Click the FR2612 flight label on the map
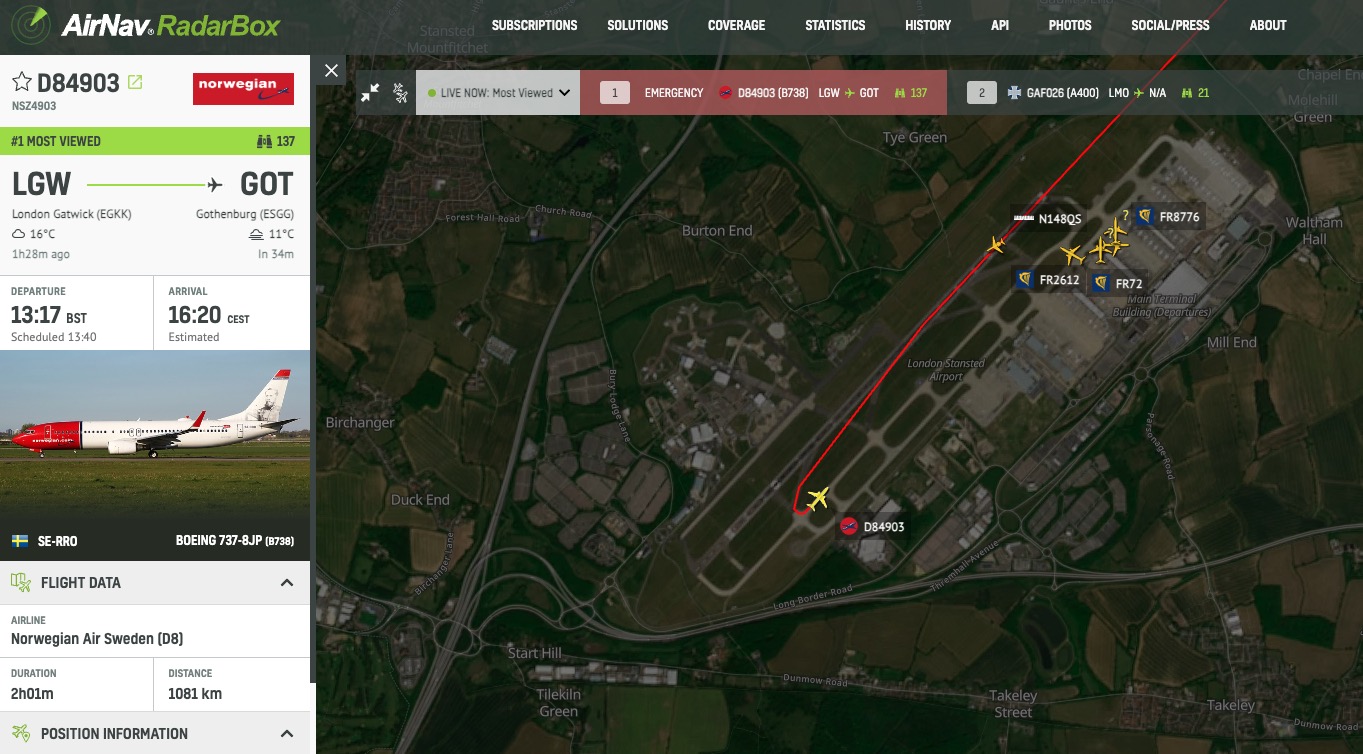 coord(1060,280)
